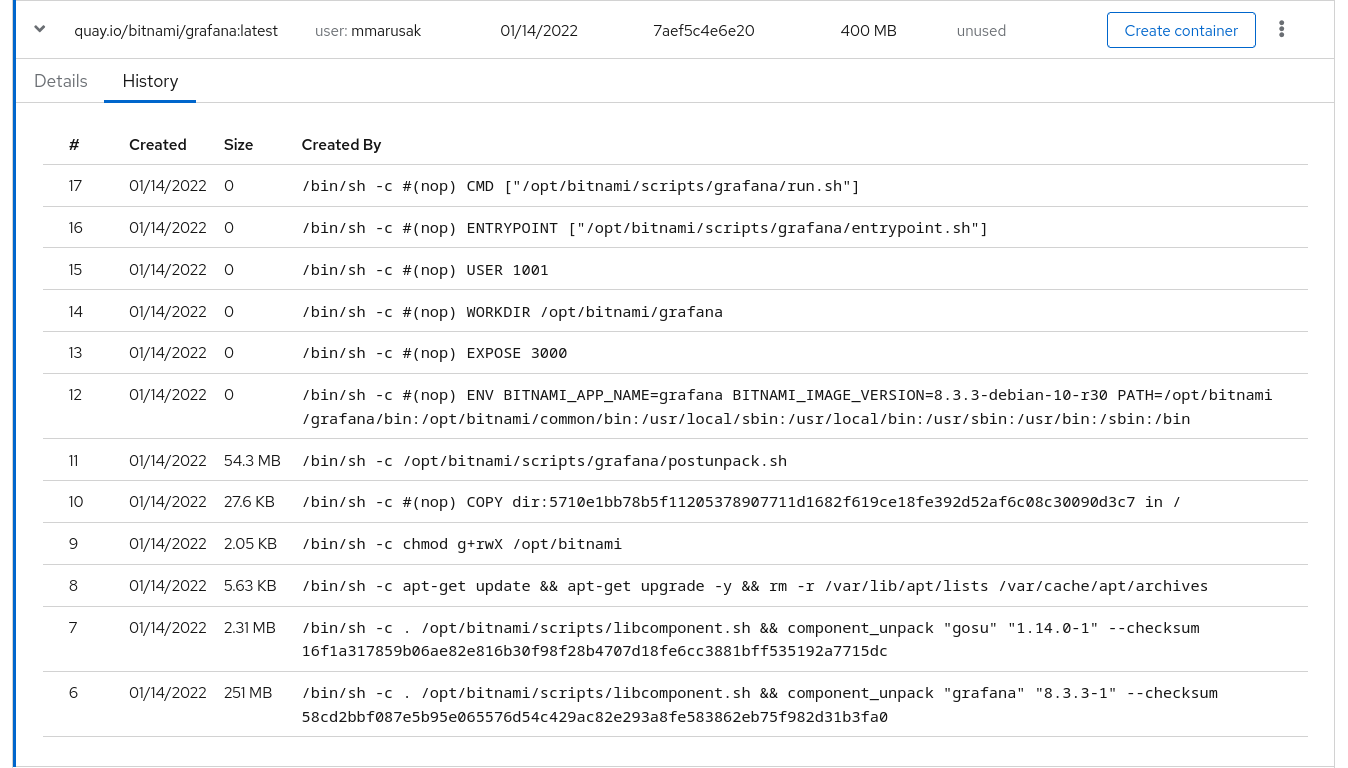The height and width of the screenshot is (768, 1348).
Task: Click the image name quay.io/bitnami/grafana:latest
Action: [x=176, y=31]
